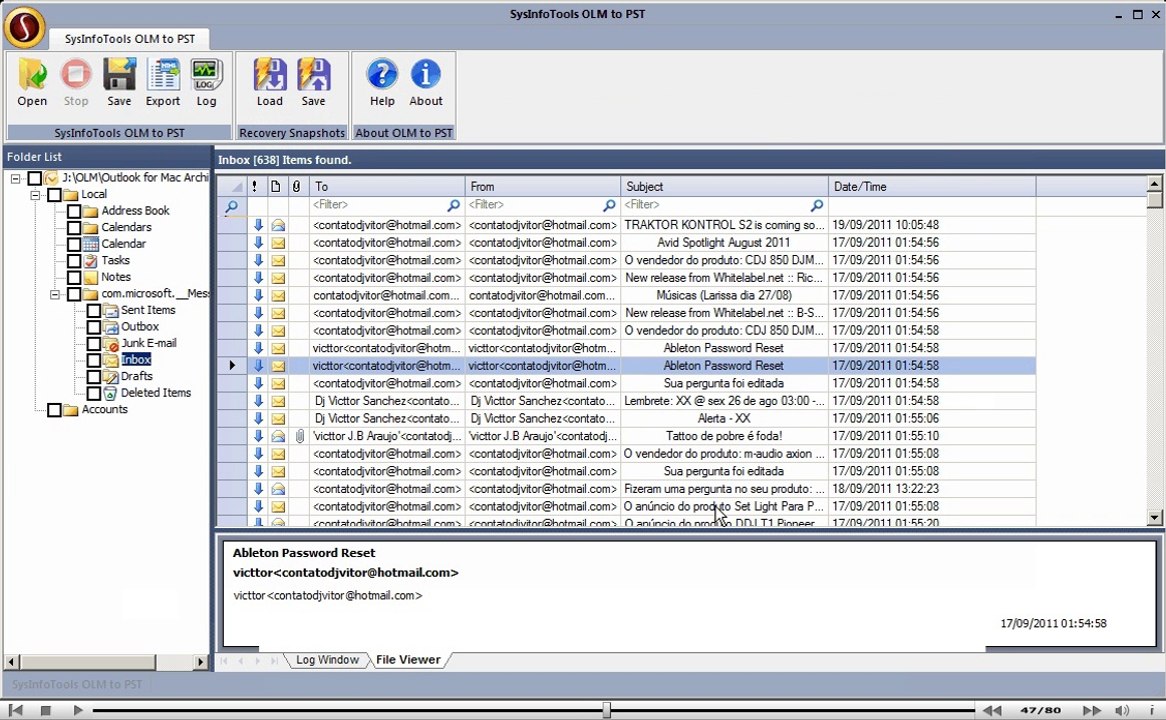Select the Calendar folder item
Screen dimensions: 1166x720
tap(123, 244)
